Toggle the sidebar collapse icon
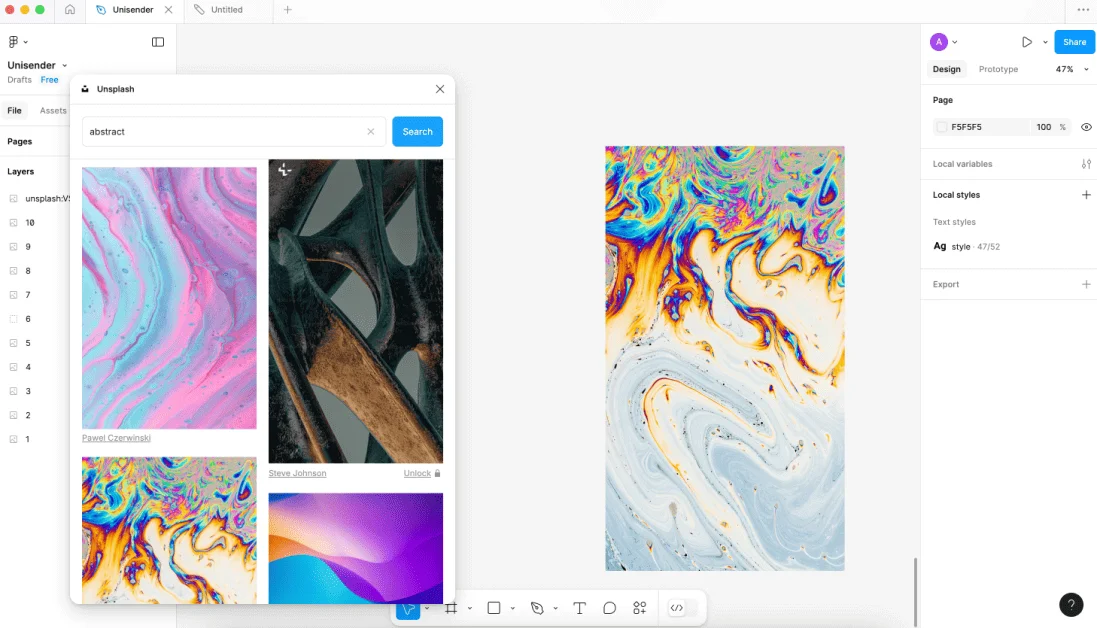This screenshot has height=628, width=1097. click(x=158, y=42)
